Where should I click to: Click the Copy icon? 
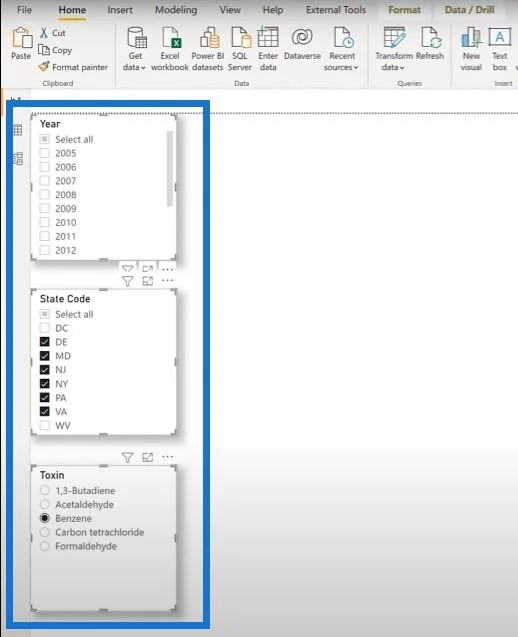point(43,50)
